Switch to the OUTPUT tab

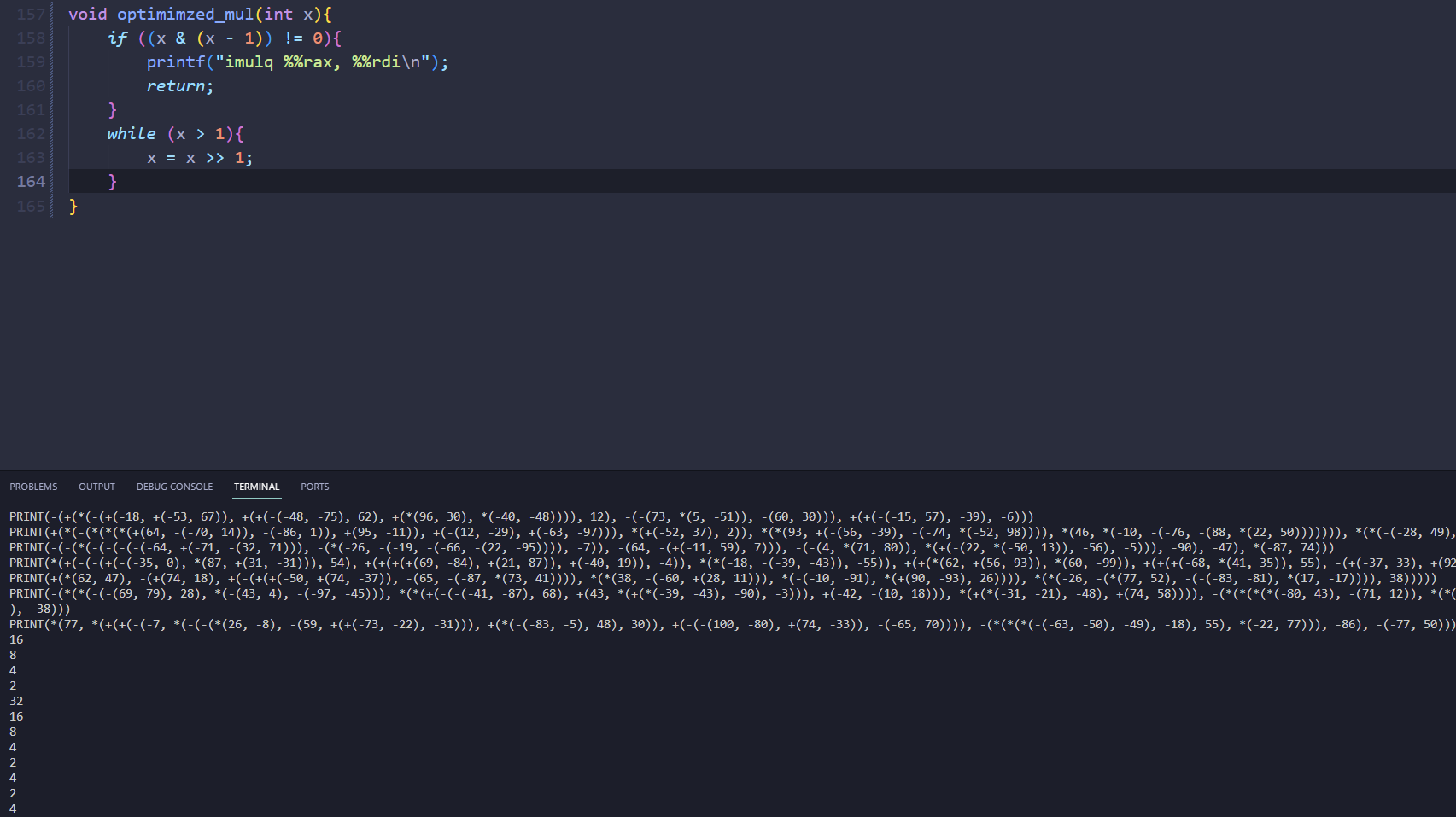(x=96, y=487)
